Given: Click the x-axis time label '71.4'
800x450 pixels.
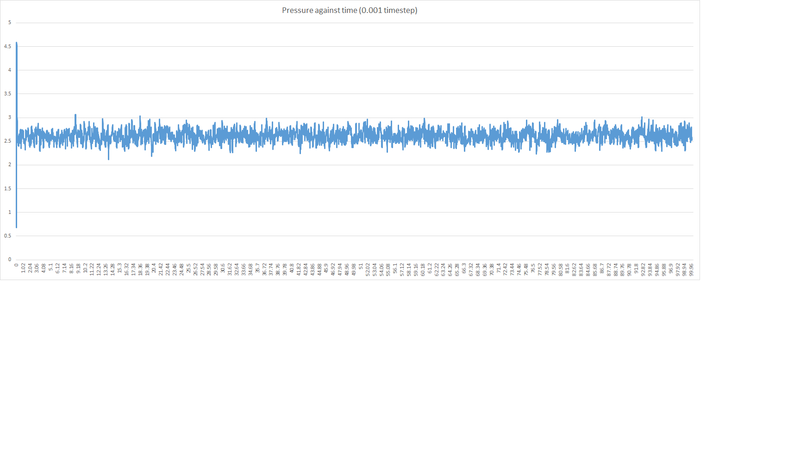Looking at the screenshot, I should pyautogui.click(x=498, y=268).
